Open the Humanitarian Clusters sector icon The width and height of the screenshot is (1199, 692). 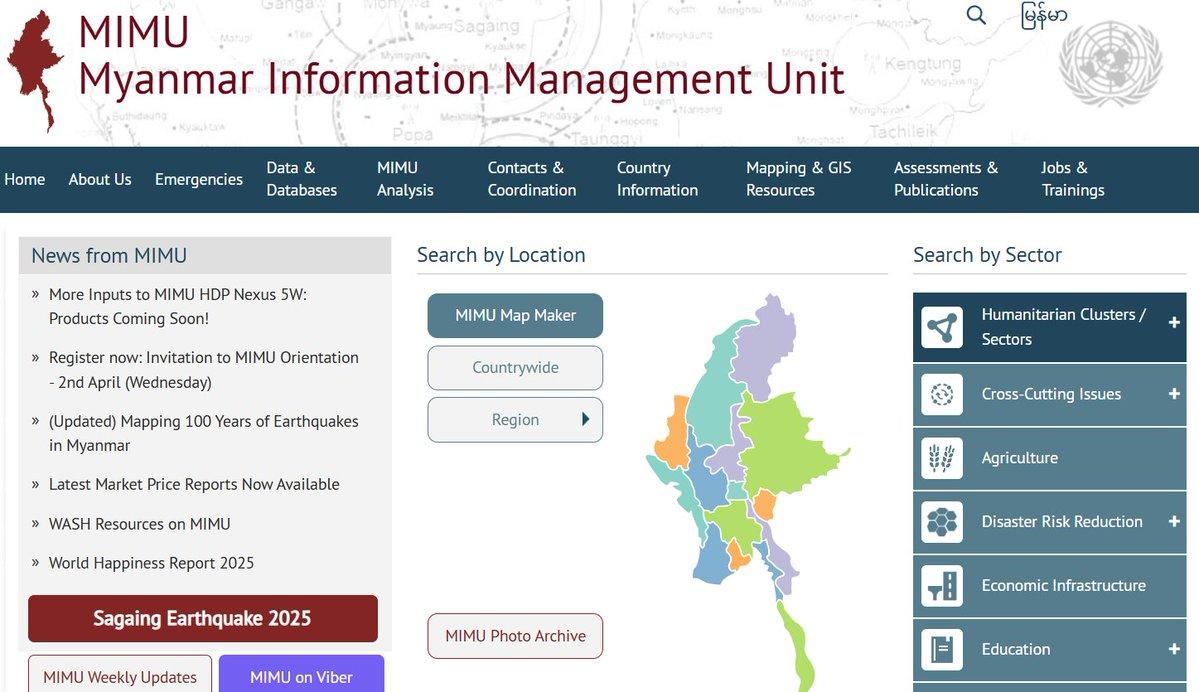click(942, 327)
